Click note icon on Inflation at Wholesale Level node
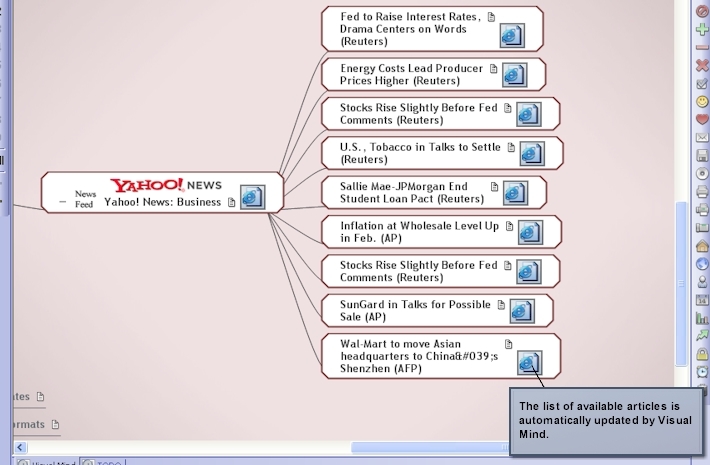 (509, 226)
